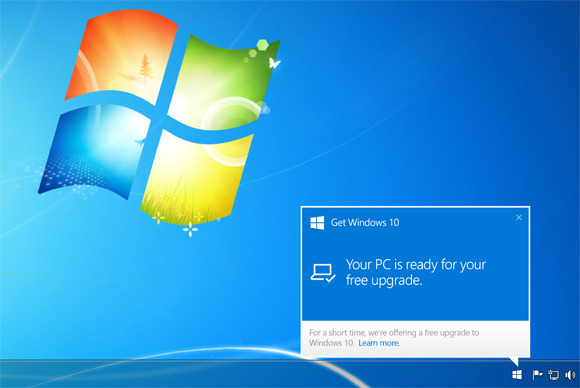Click the largest yellow flower beneath the logo
Viewport: 580px width, 388px height.
190,229
